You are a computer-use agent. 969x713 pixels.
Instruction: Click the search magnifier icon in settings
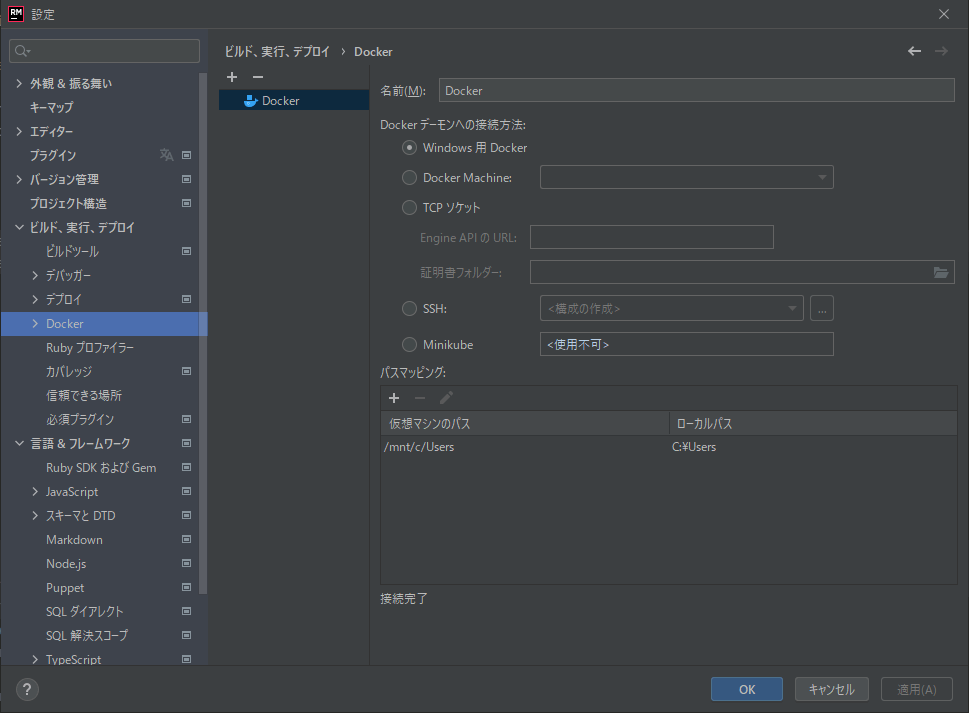[22, 51]
